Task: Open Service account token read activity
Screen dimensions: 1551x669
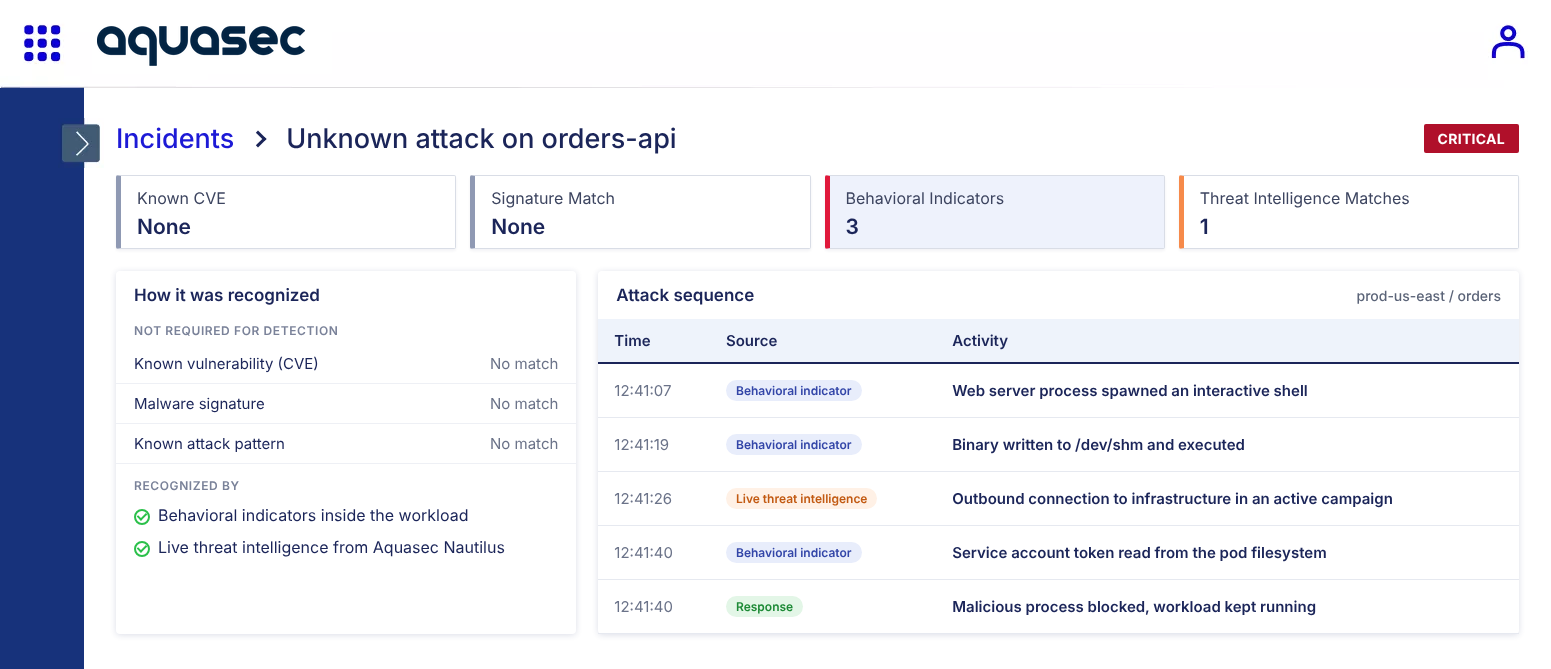Action: coord(1139,553)
